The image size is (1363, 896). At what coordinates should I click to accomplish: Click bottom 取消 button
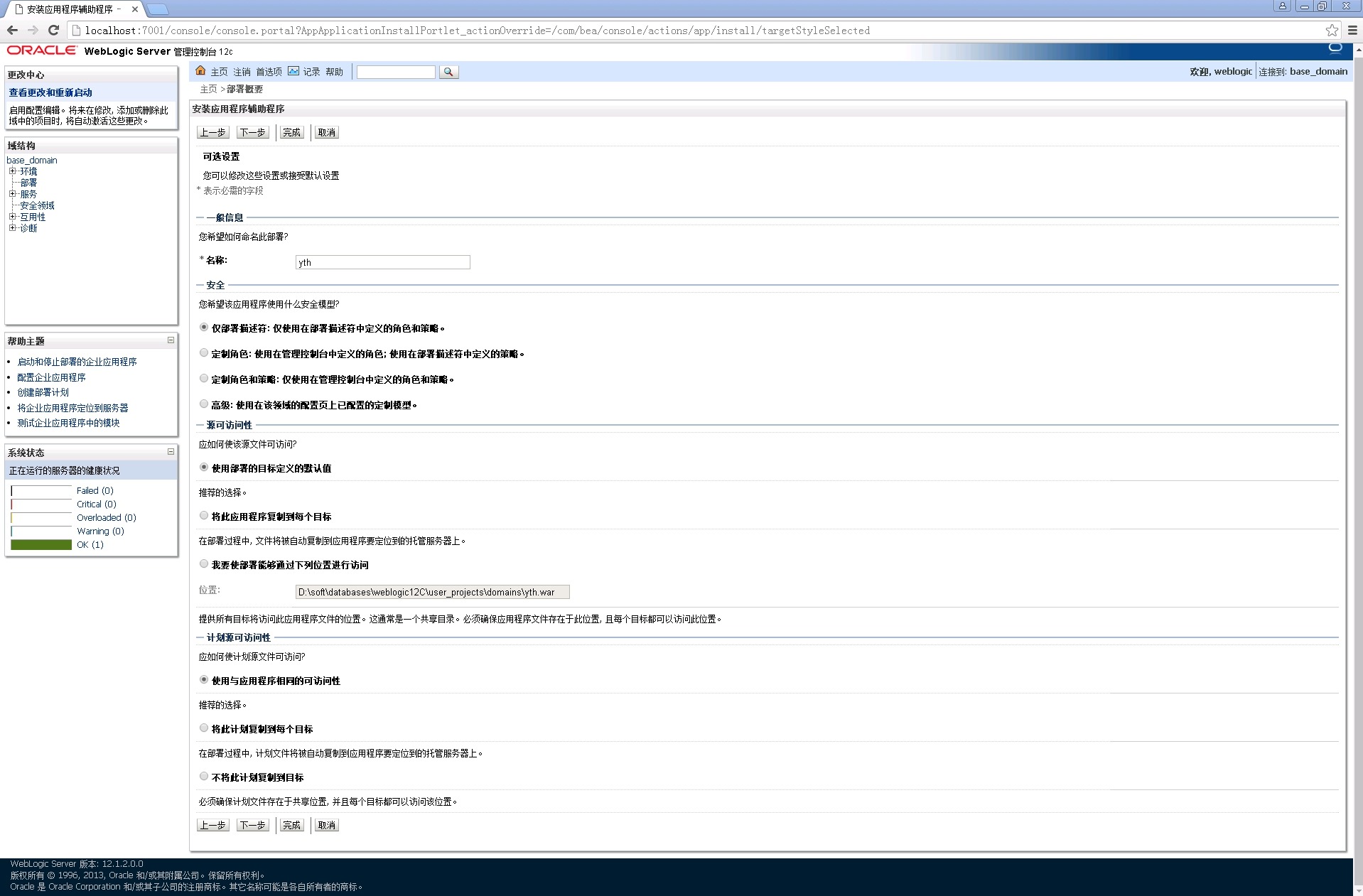point(326,825)
